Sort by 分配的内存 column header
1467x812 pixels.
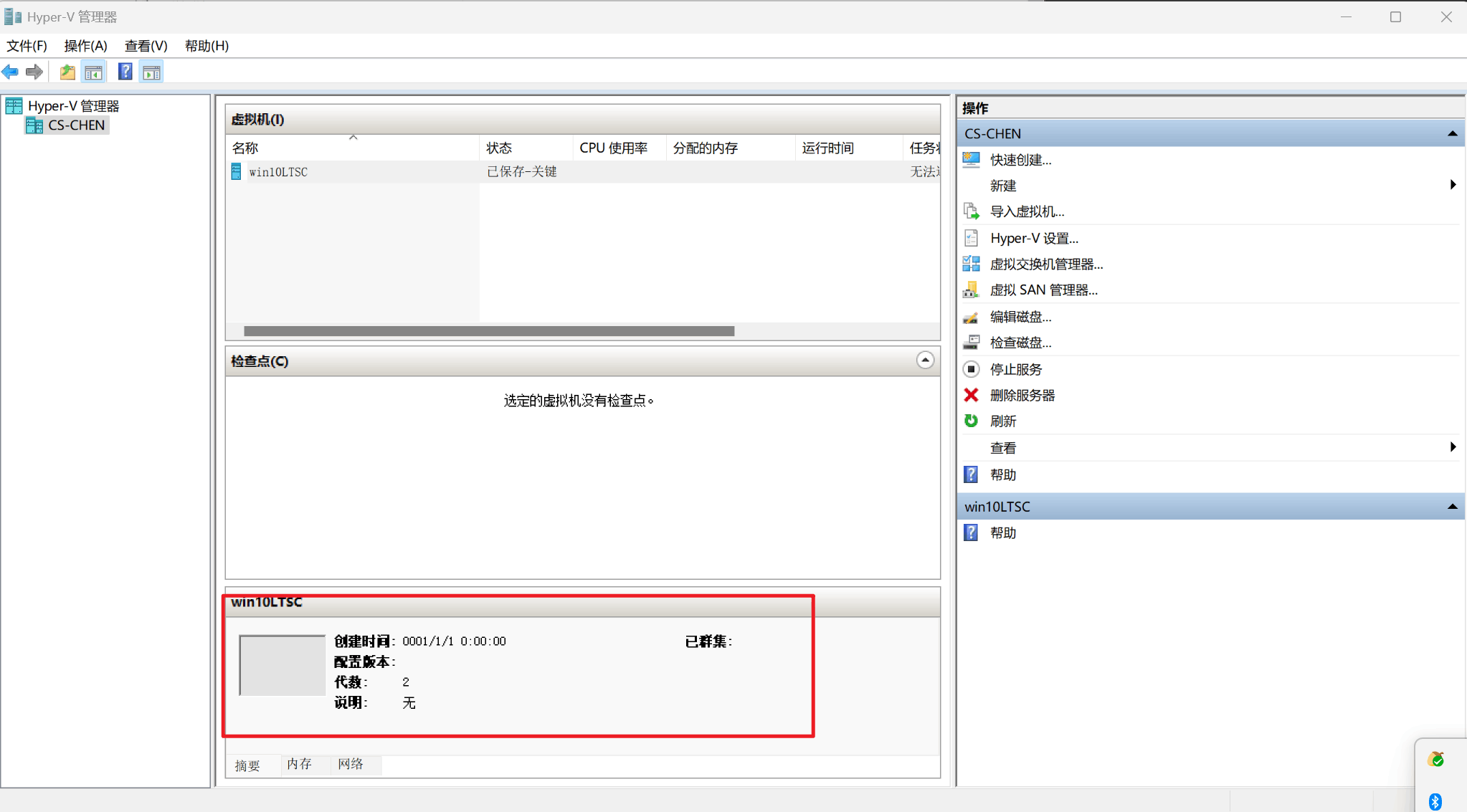point(730,148)
